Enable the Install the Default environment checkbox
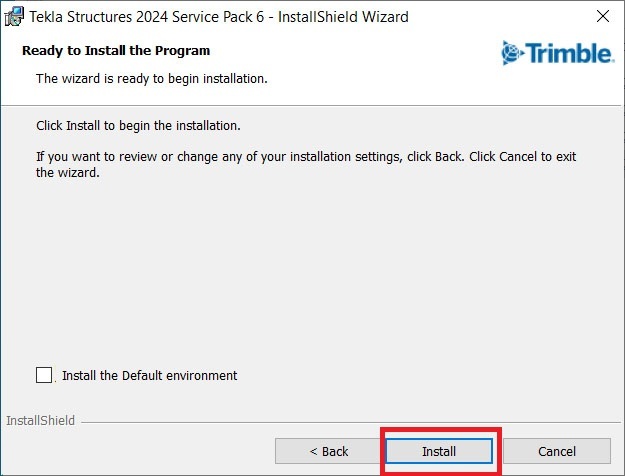The height and width of the screenshot is (476, 625). pyautogui.click(x=44, y=375)
